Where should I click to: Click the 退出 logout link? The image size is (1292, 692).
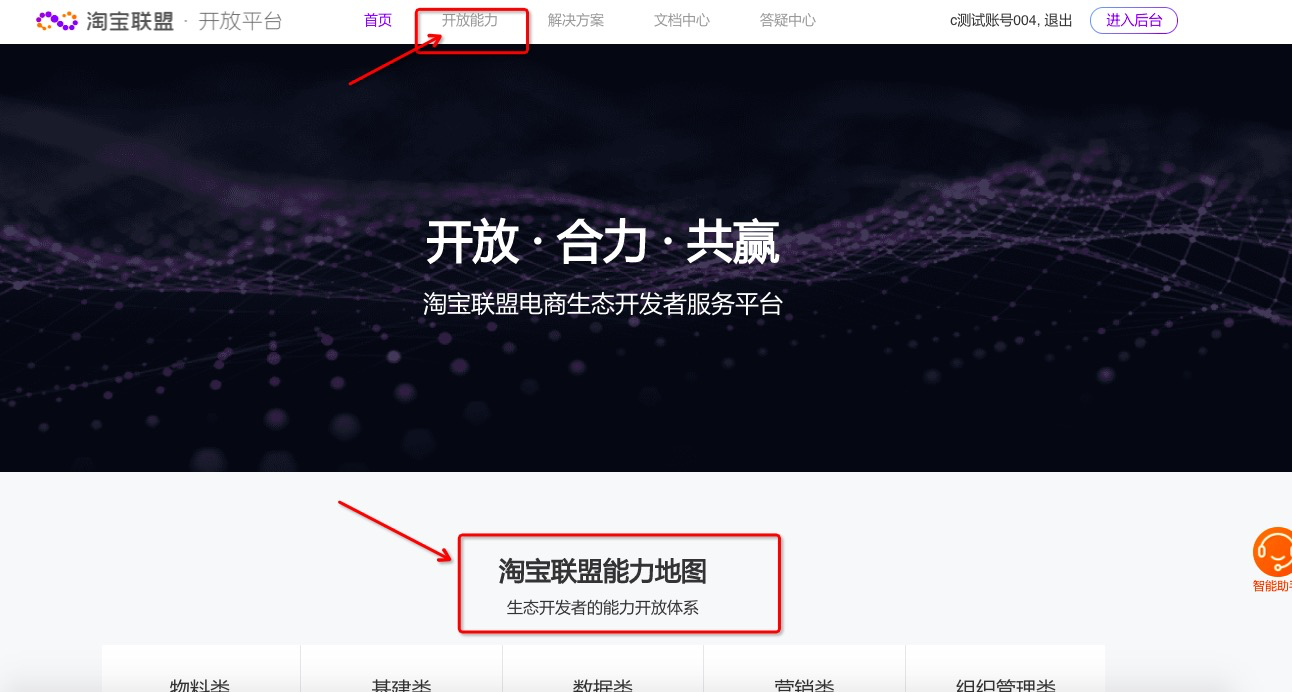click(1058, 20)
